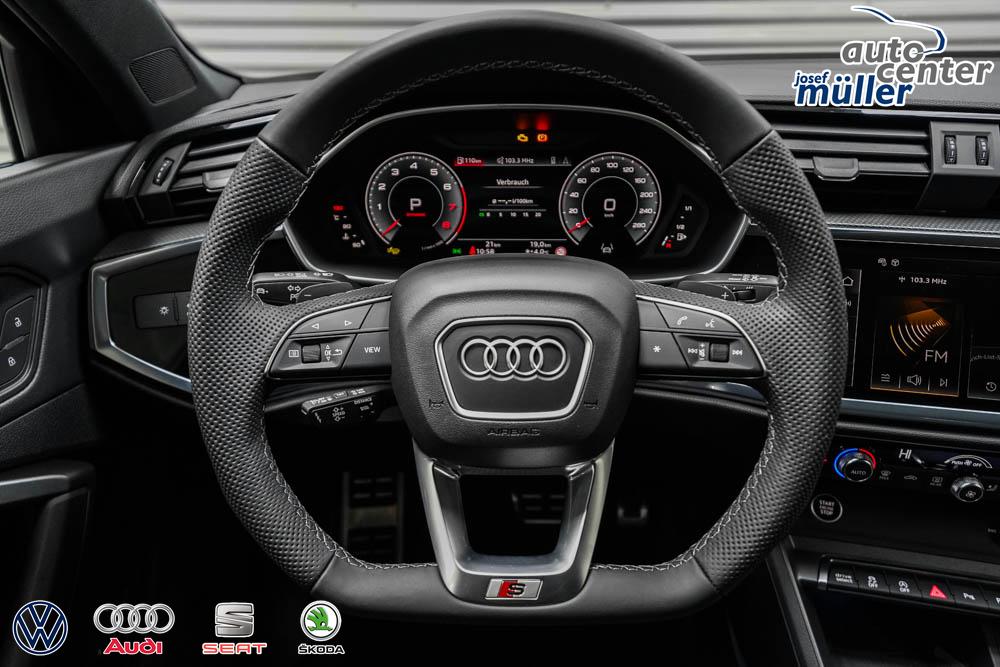Tap the VIEW button on the steering wheel
This screenshot has width=1000, height=667.
tap(371, 349)
